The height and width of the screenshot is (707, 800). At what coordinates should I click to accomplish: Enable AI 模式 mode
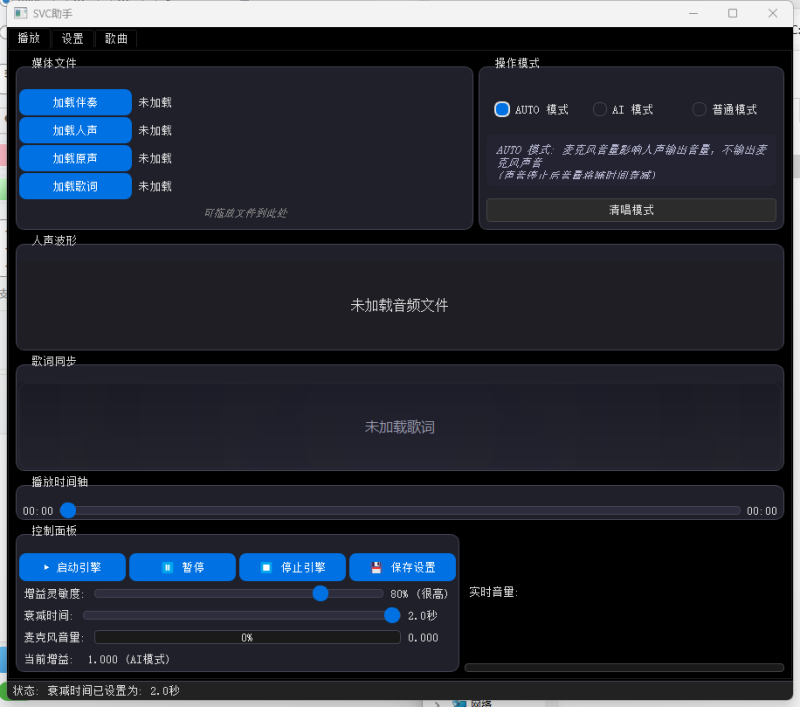[600, 109]
